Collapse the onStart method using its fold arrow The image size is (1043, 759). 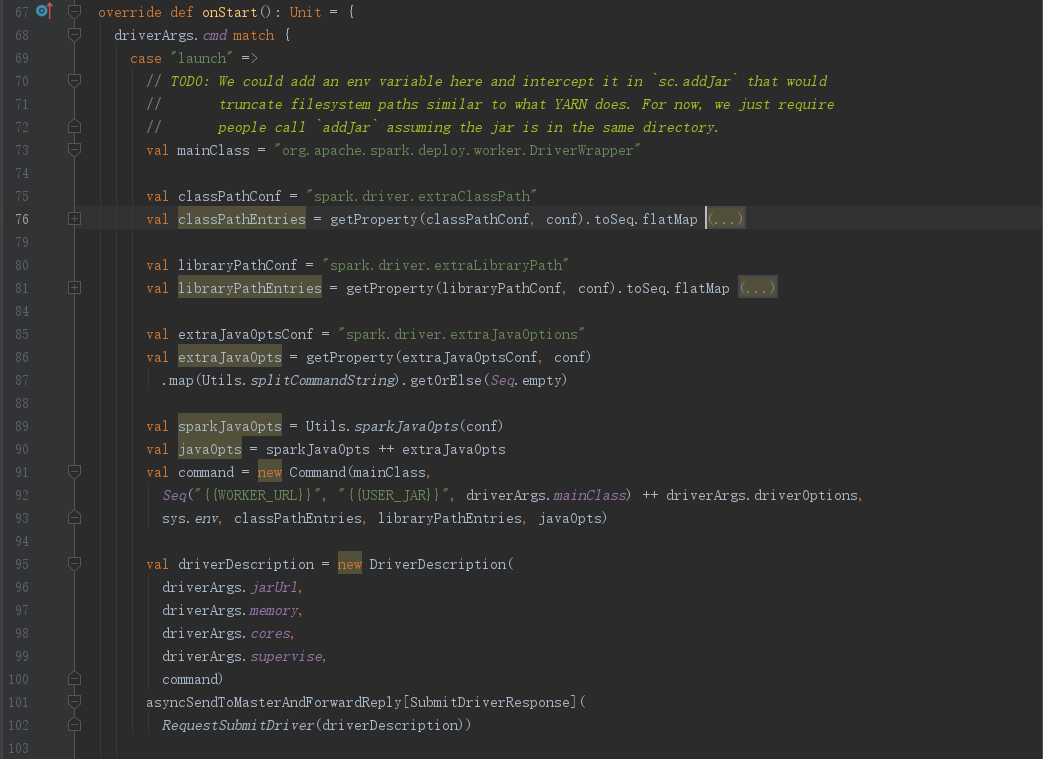[74, 11]
